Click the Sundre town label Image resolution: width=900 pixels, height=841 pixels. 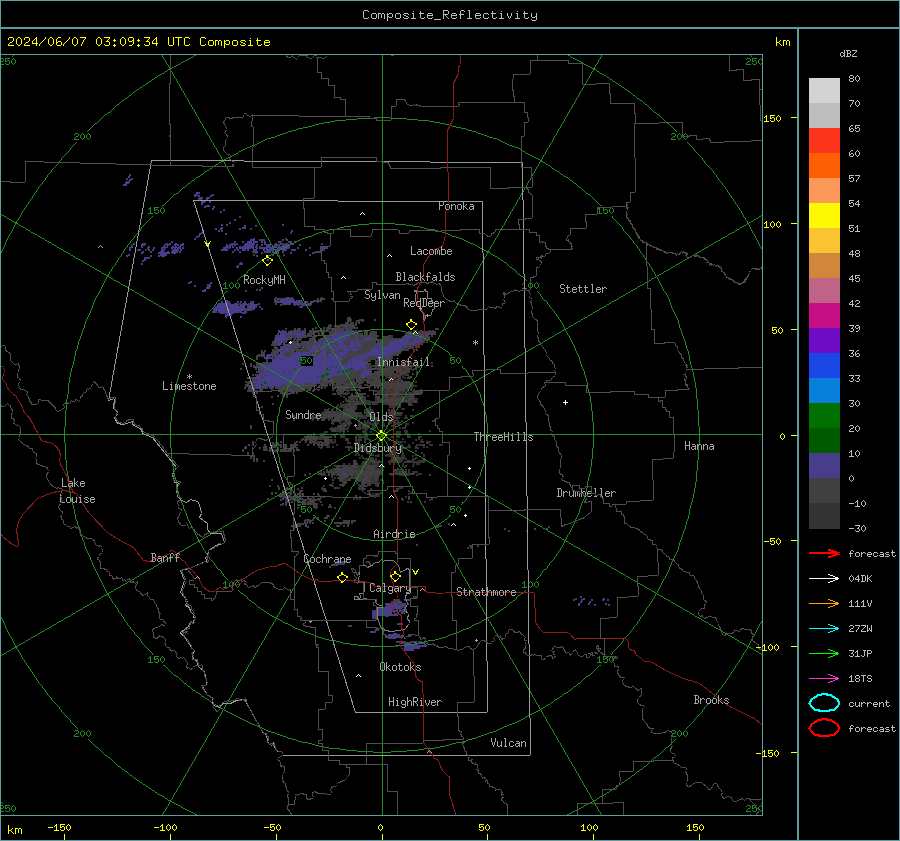(x=303, y=414)
